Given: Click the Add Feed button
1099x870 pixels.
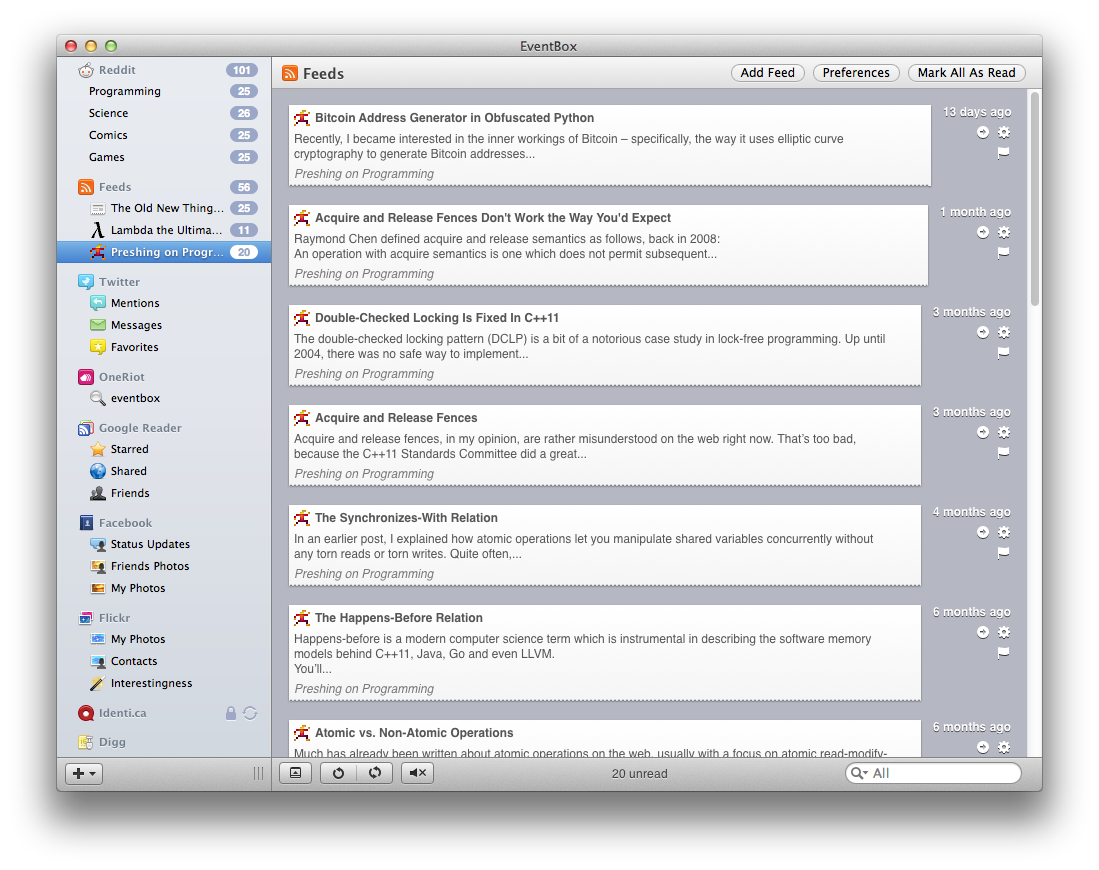Looking at the screenshot, I should (x=767, y=72).
